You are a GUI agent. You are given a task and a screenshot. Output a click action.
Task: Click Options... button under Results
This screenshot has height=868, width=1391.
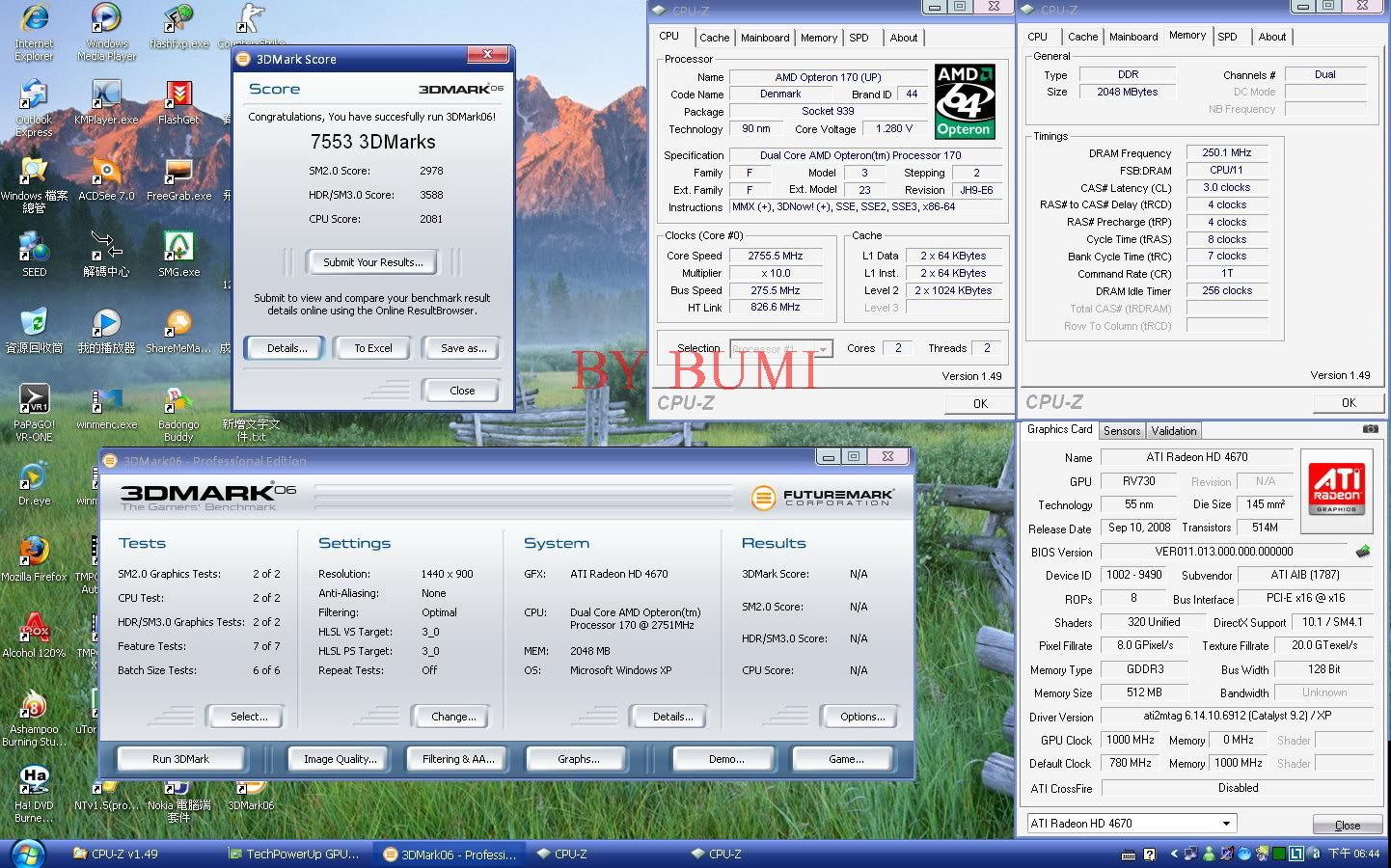[x=862, y=717]
